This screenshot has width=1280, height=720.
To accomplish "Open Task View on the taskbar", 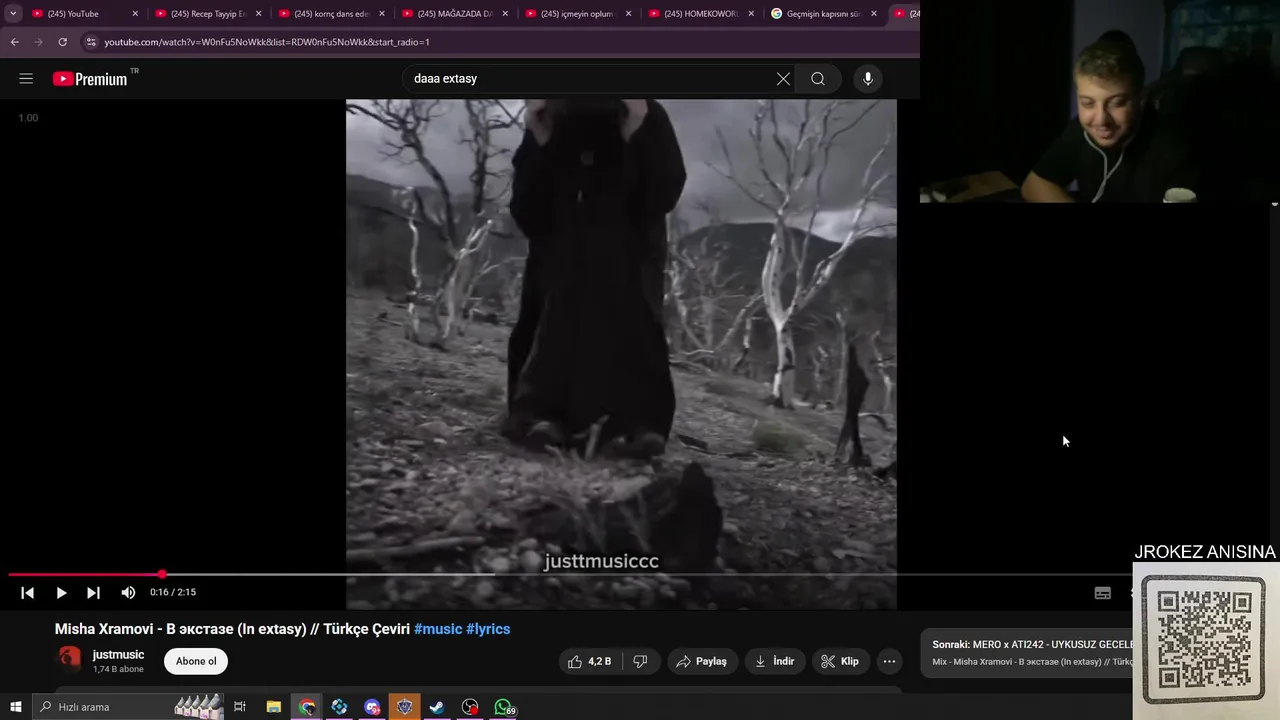I will [240, 707].
